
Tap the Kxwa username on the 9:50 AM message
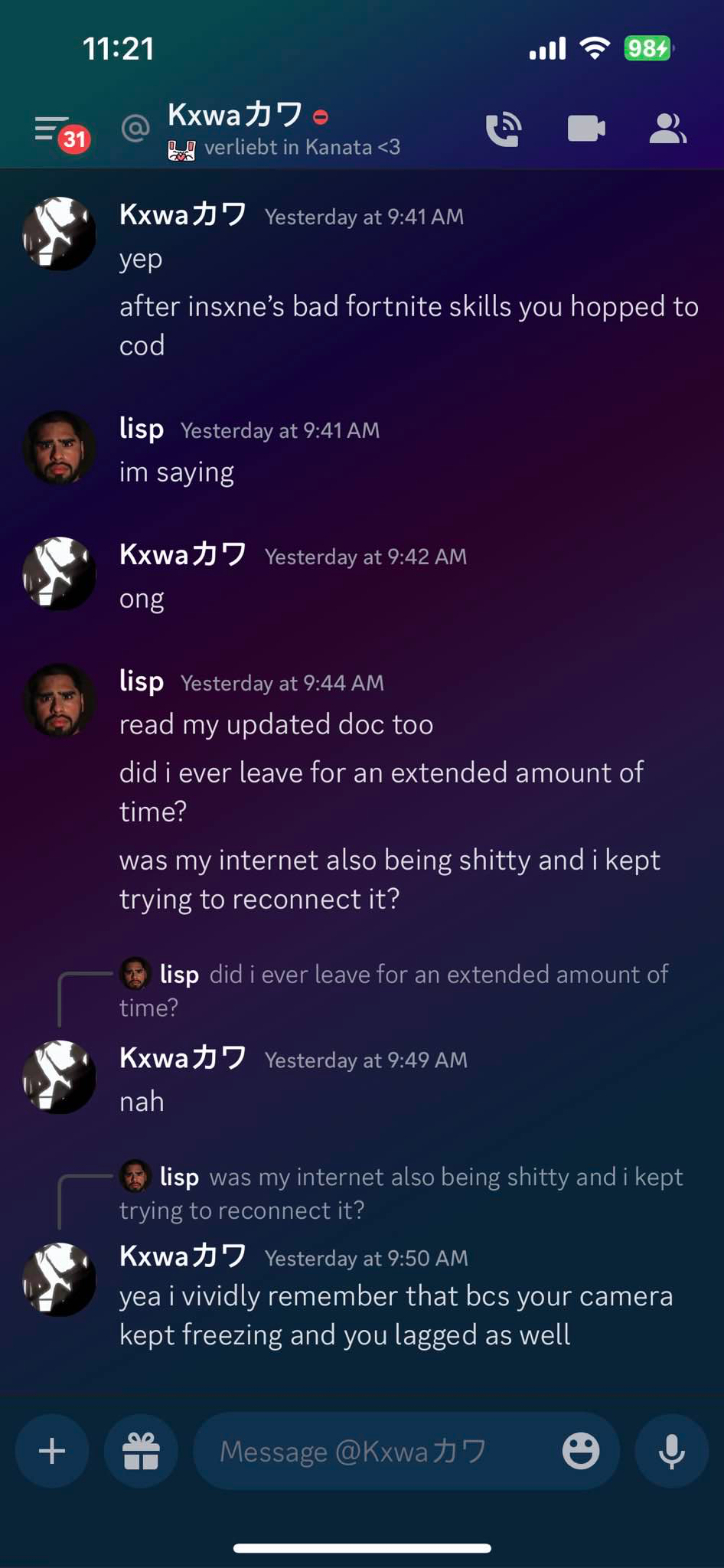(183, 1256)
